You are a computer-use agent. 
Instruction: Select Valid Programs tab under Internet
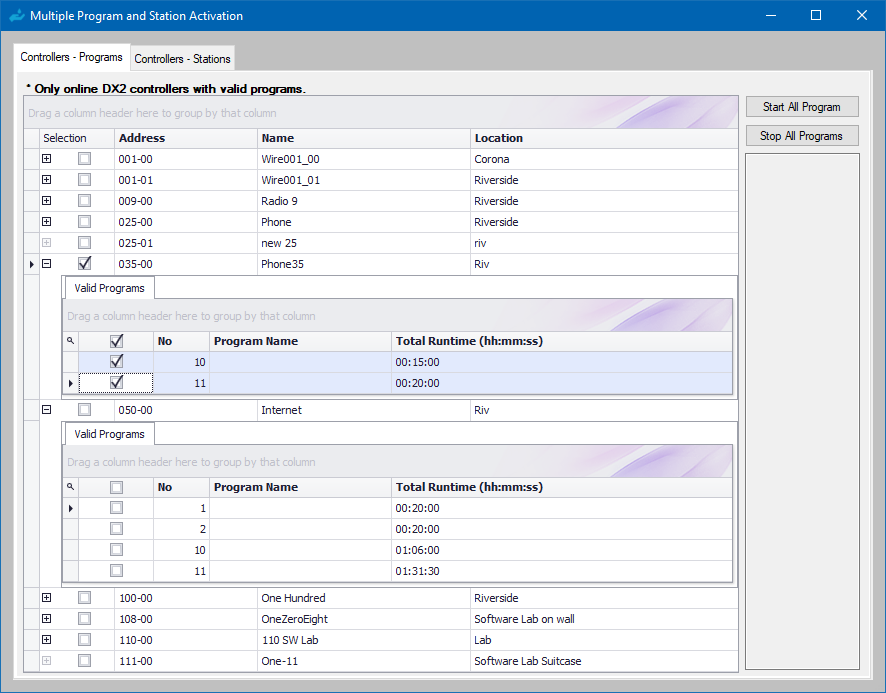tap(109, 434)
